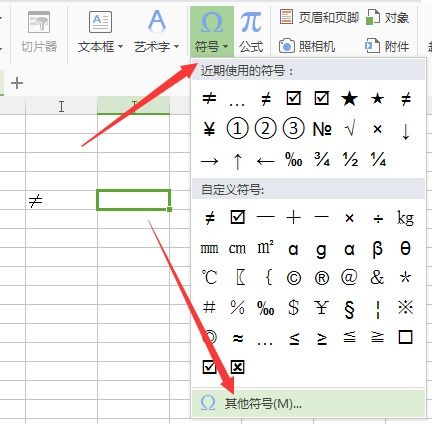Insert 页眉和页脚 header and footer
432x424 pixels.
tap(319, 17)
